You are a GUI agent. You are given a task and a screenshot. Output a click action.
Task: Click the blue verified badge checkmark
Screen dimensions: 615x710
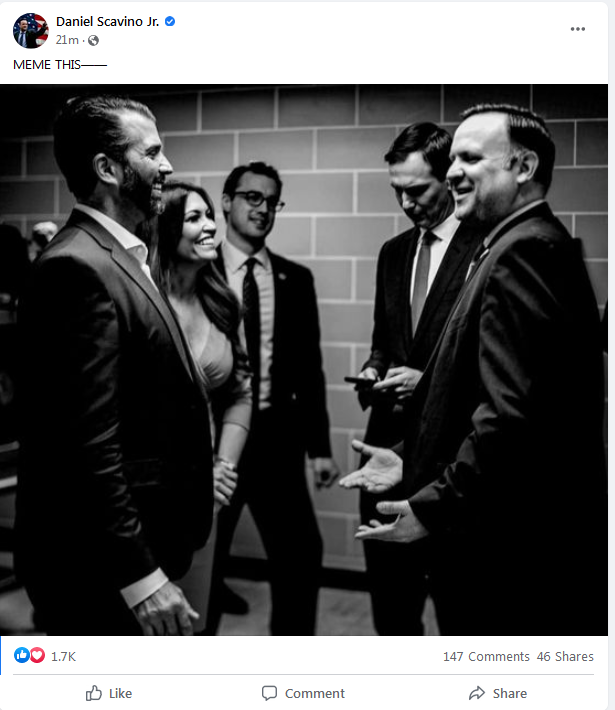[x=170, y=21]
